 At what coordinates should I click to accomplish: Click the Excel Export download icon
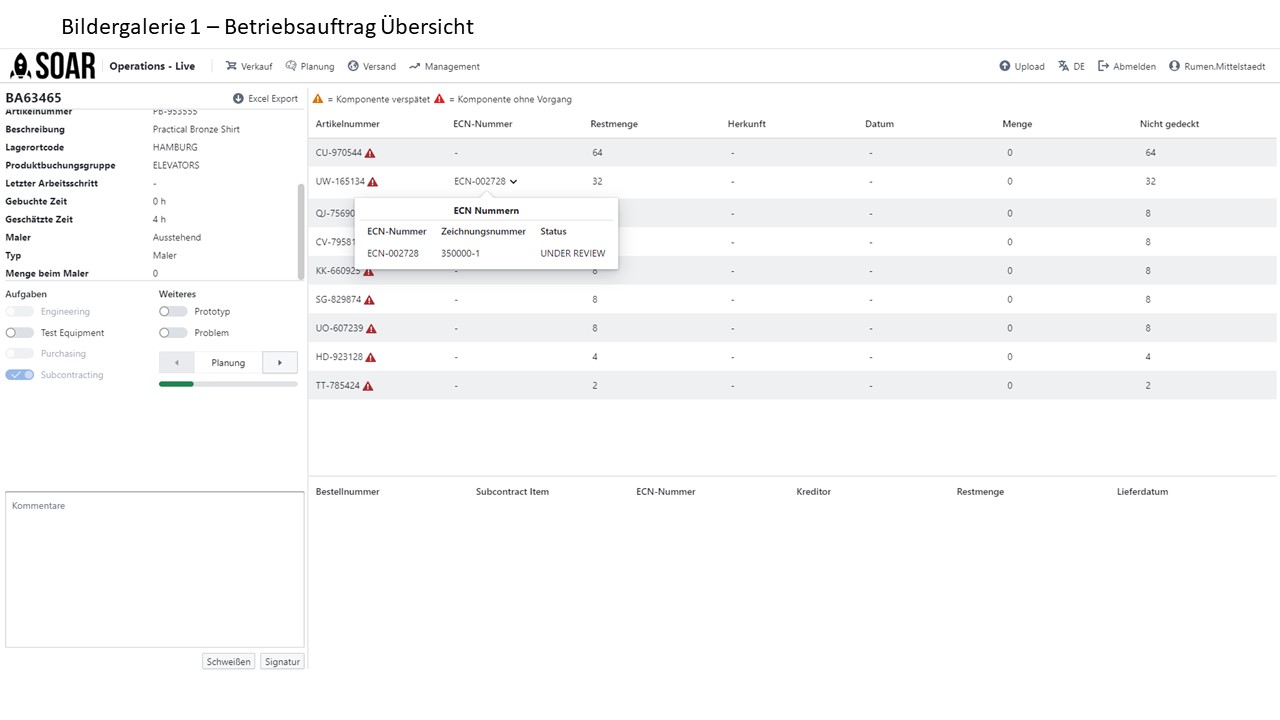click(x=238, y=99)
